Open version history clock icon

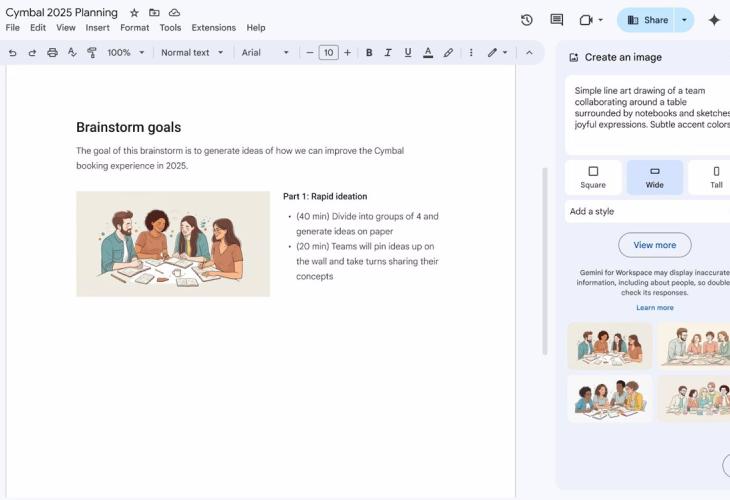click(x=527, y=20)
